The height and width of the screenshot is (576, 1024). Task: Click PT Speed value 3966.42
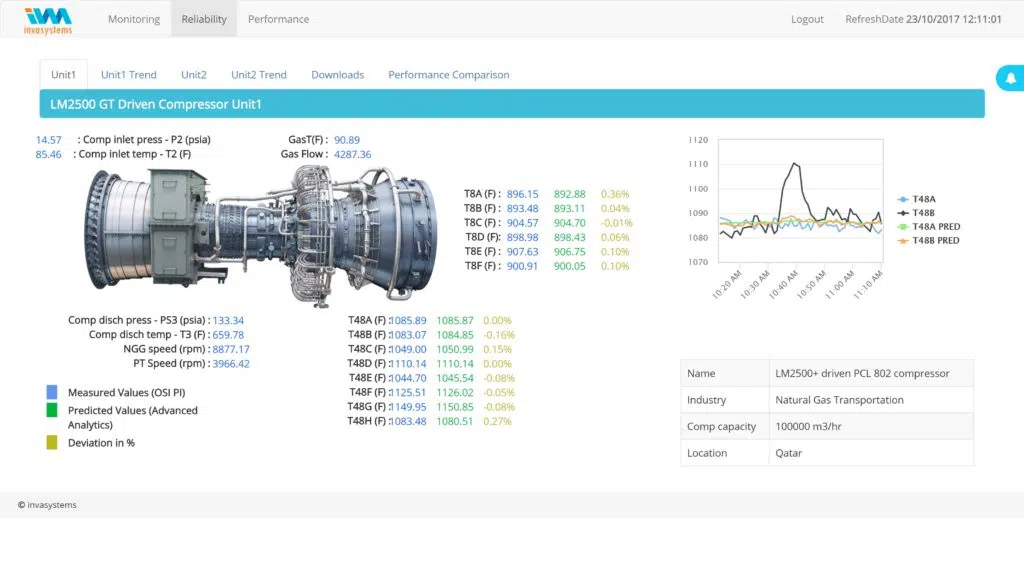click(x=231, y=363)
